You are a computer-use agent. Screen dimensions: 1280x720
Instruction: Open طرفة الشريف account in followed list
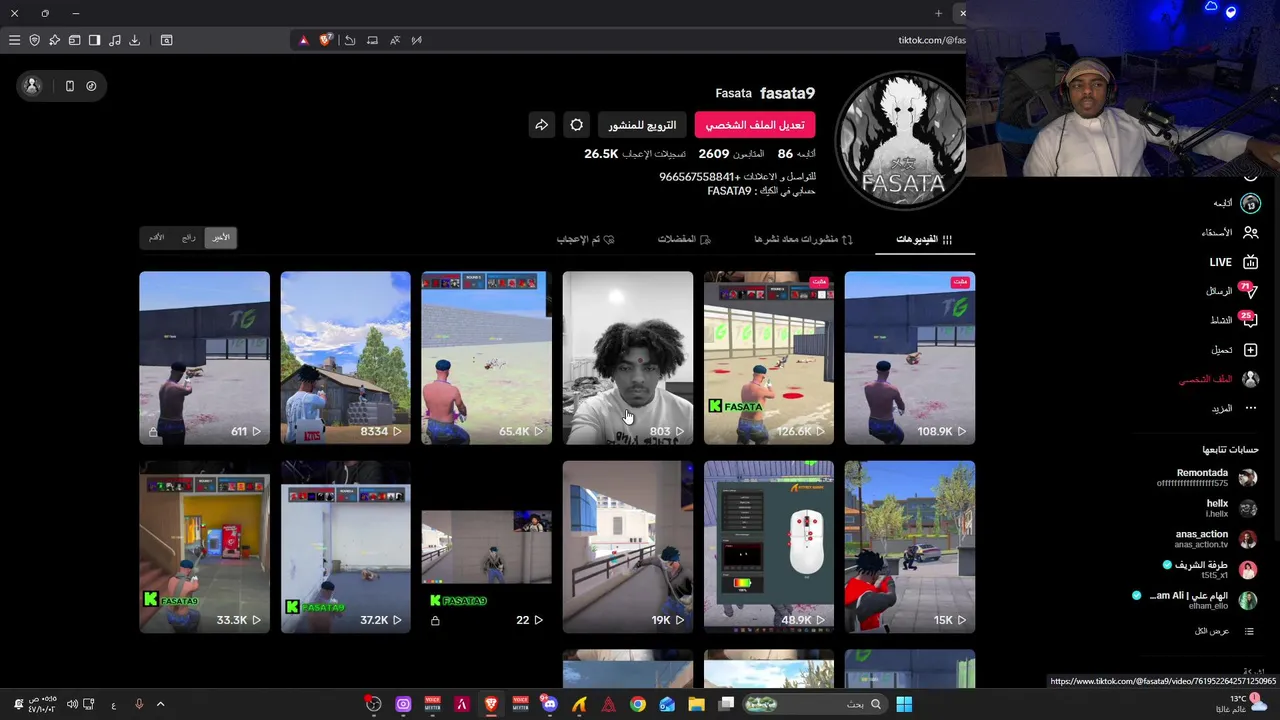[1210, 569]
